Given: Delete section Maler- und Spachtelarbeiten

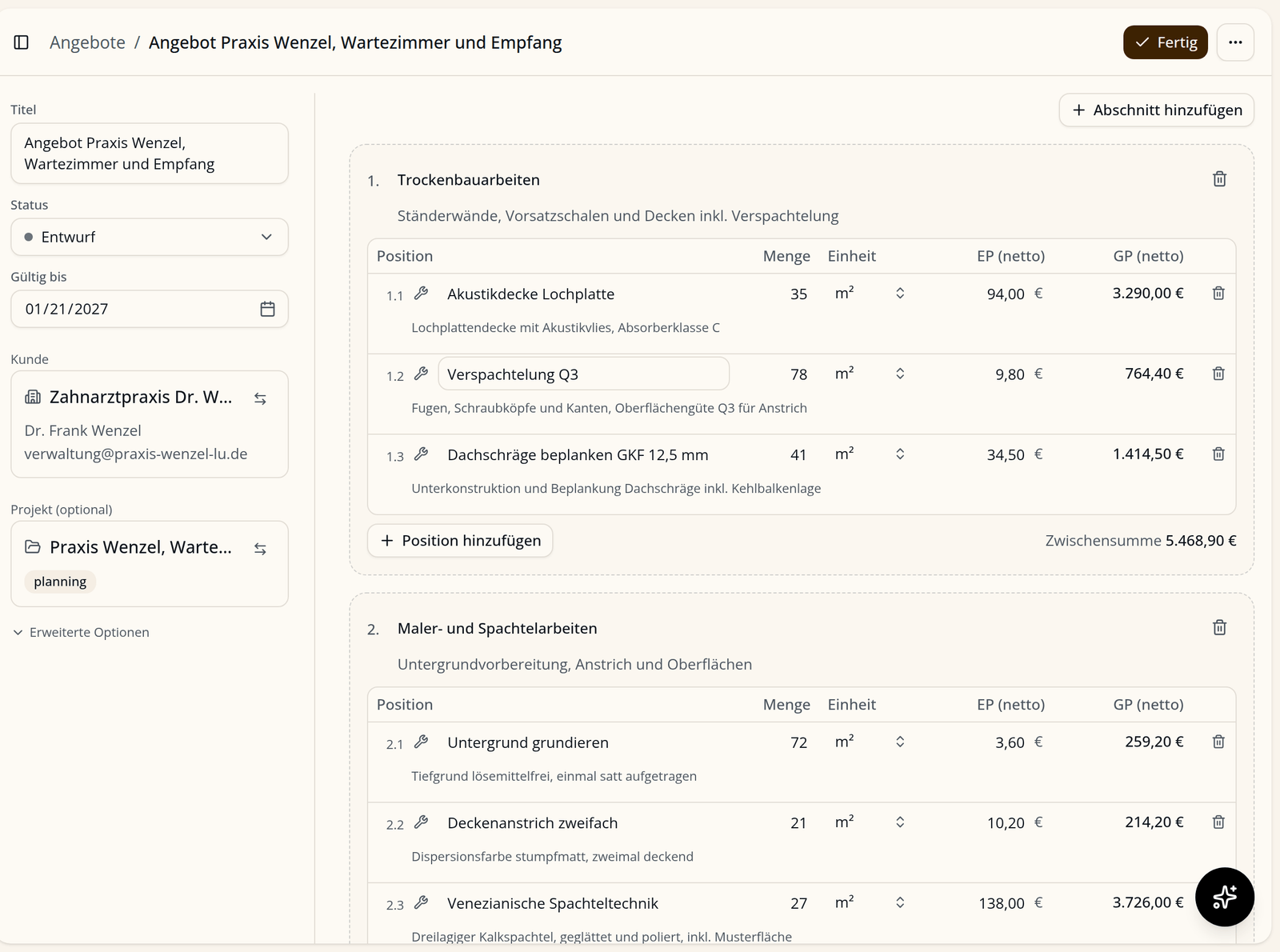Looking at the screenshot, I should [x=1219, y=628].
